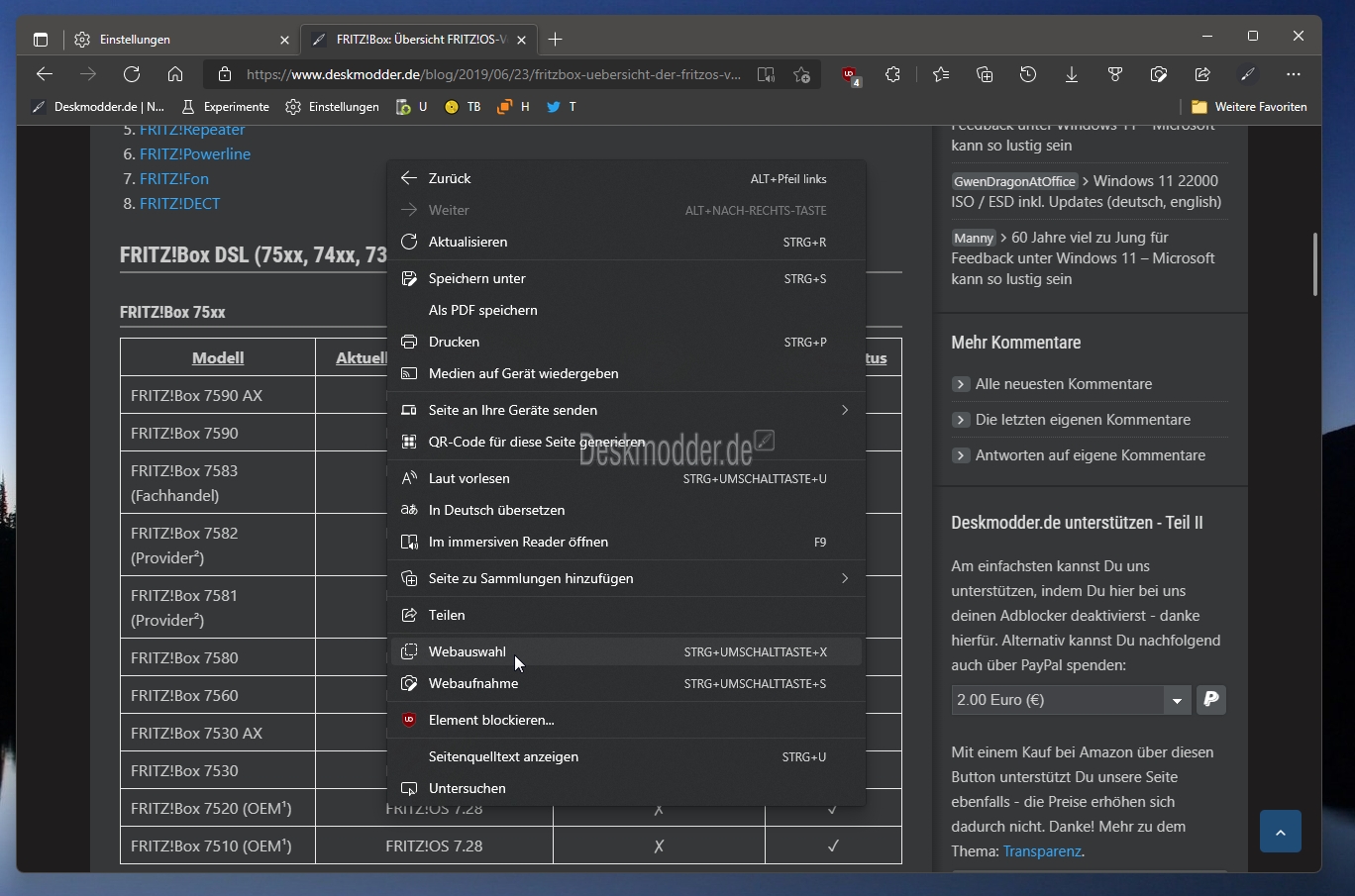
Task: Expand Seite zu Sammlungen hinzufügen submenu
Action: 626,578
